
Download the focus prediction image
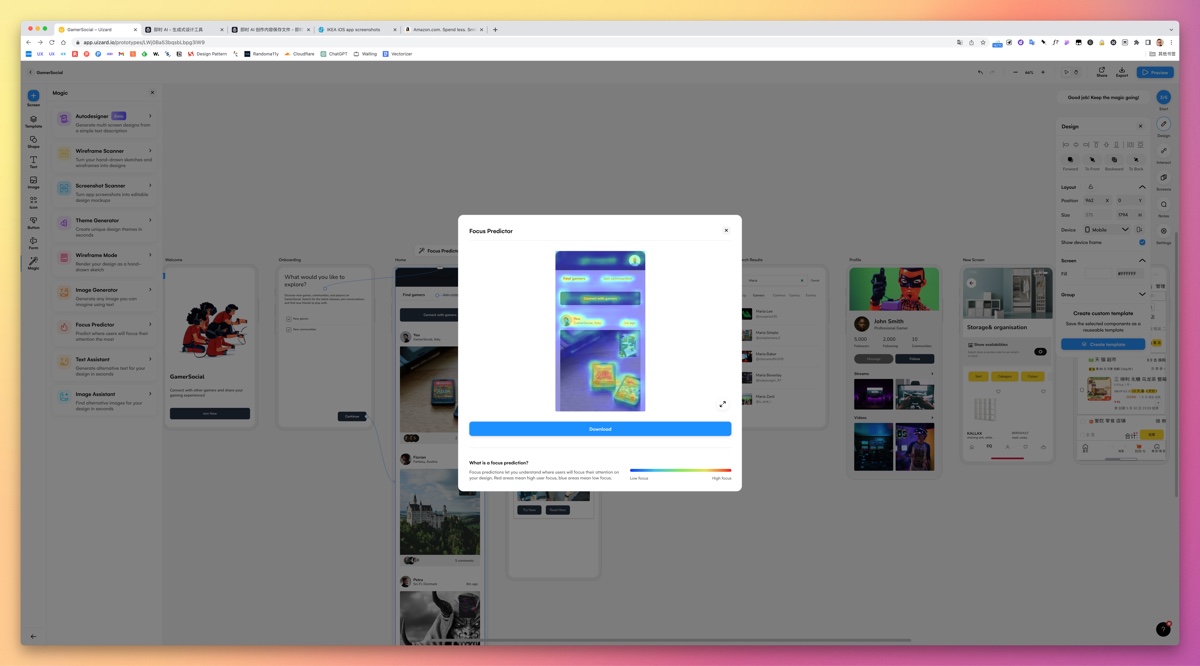pos(600,429)
